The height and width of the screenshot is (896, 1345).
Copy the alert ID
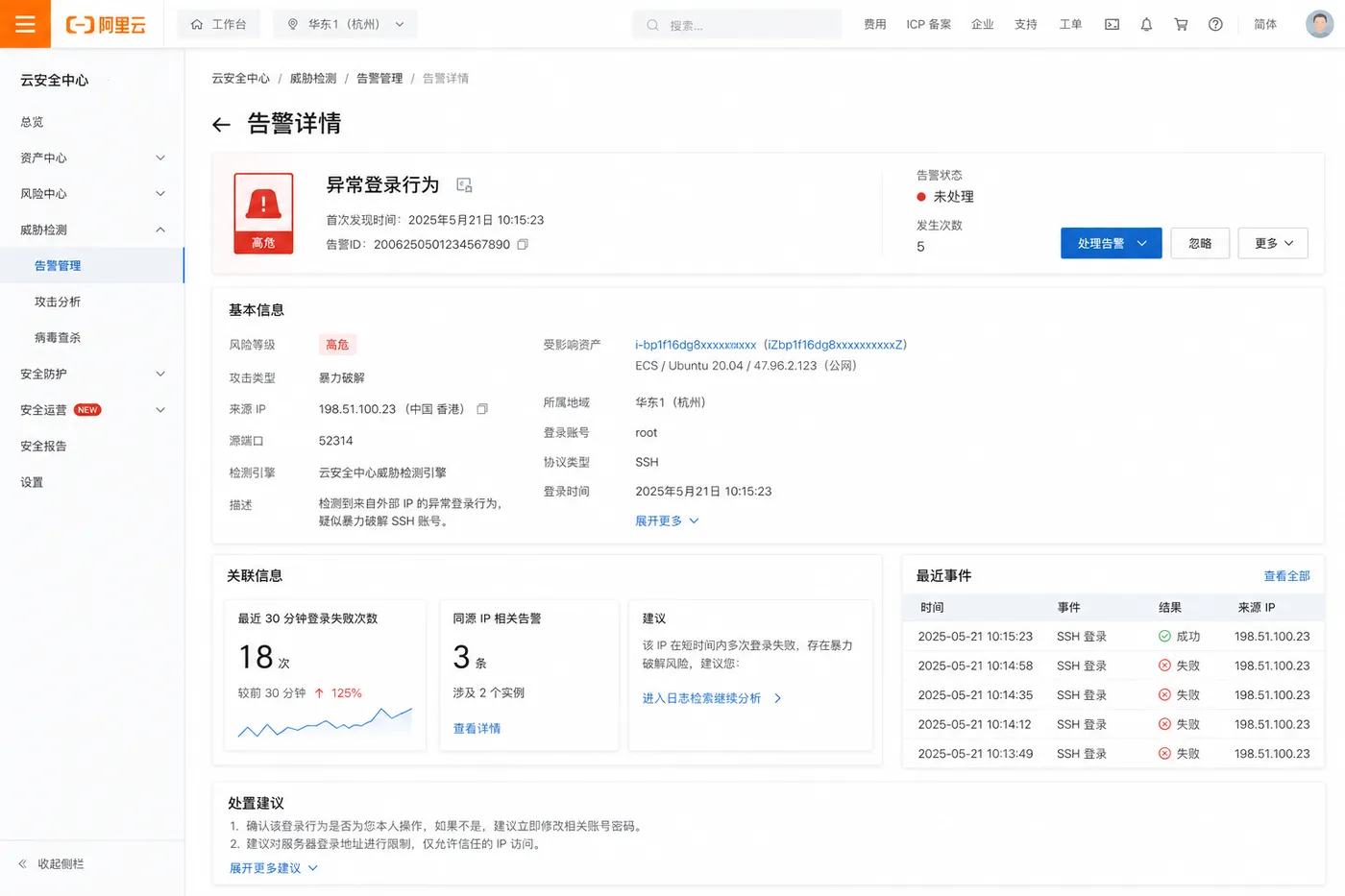coord(523,245)
